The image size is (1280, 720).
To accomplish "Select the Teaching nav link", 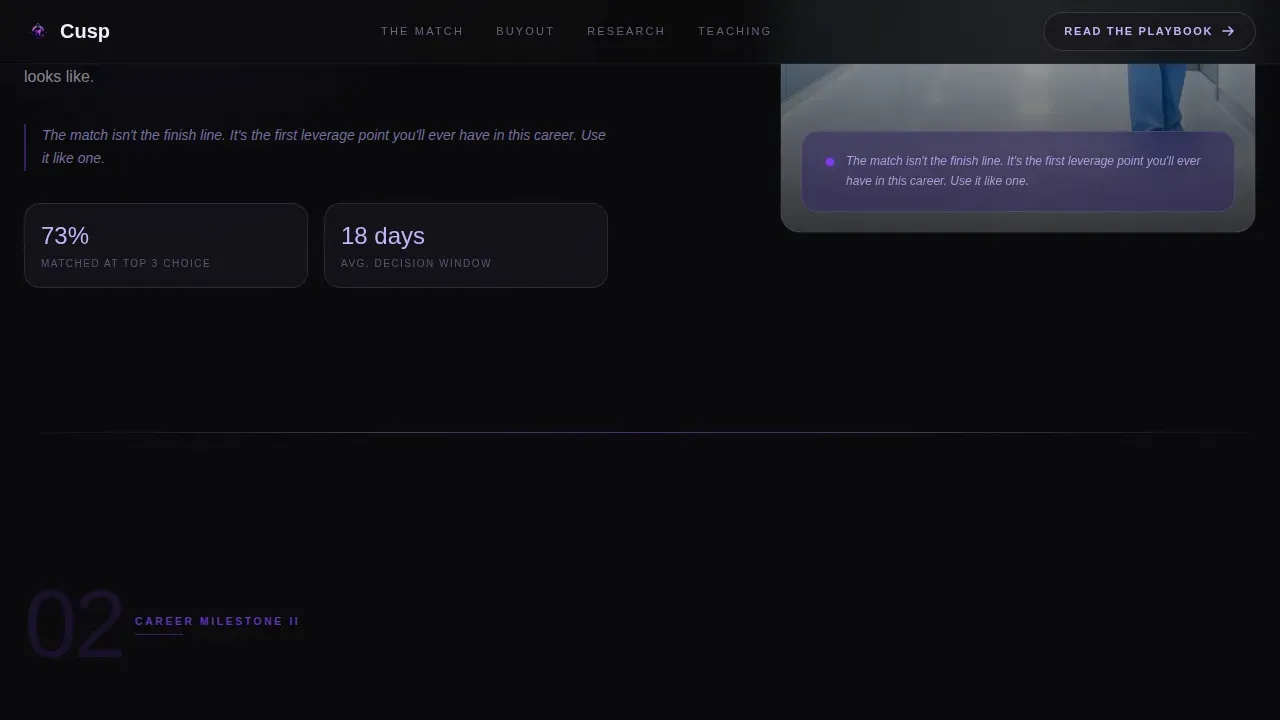I will 734,31.
